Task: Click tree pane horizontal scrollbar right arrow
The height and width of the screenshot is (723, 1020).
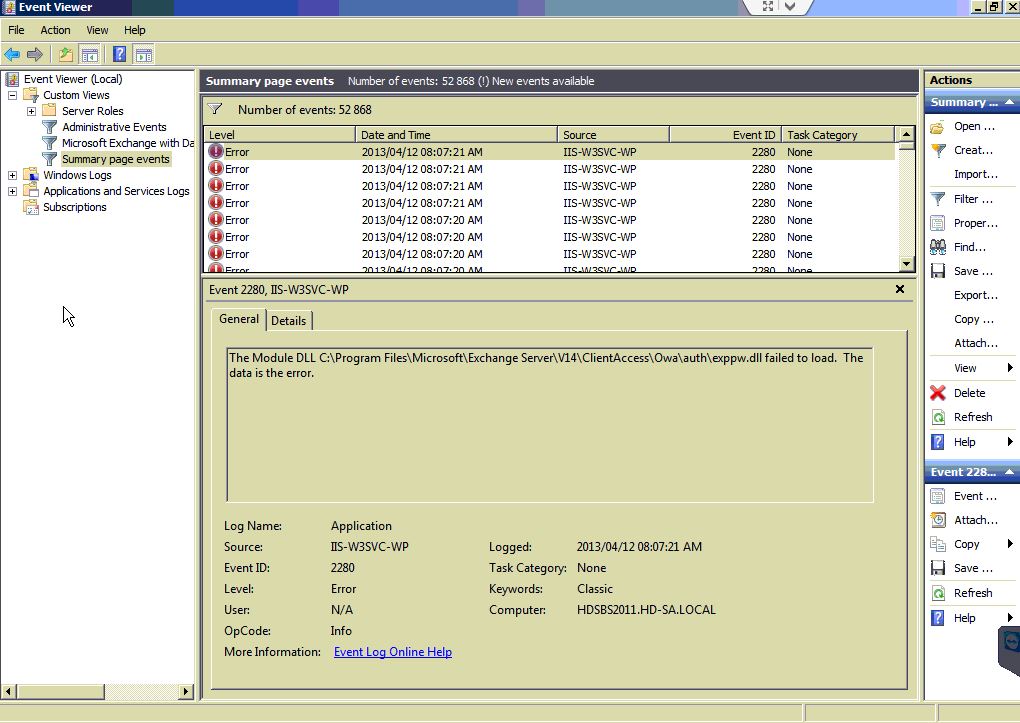Action: click(x=186, y=691)
